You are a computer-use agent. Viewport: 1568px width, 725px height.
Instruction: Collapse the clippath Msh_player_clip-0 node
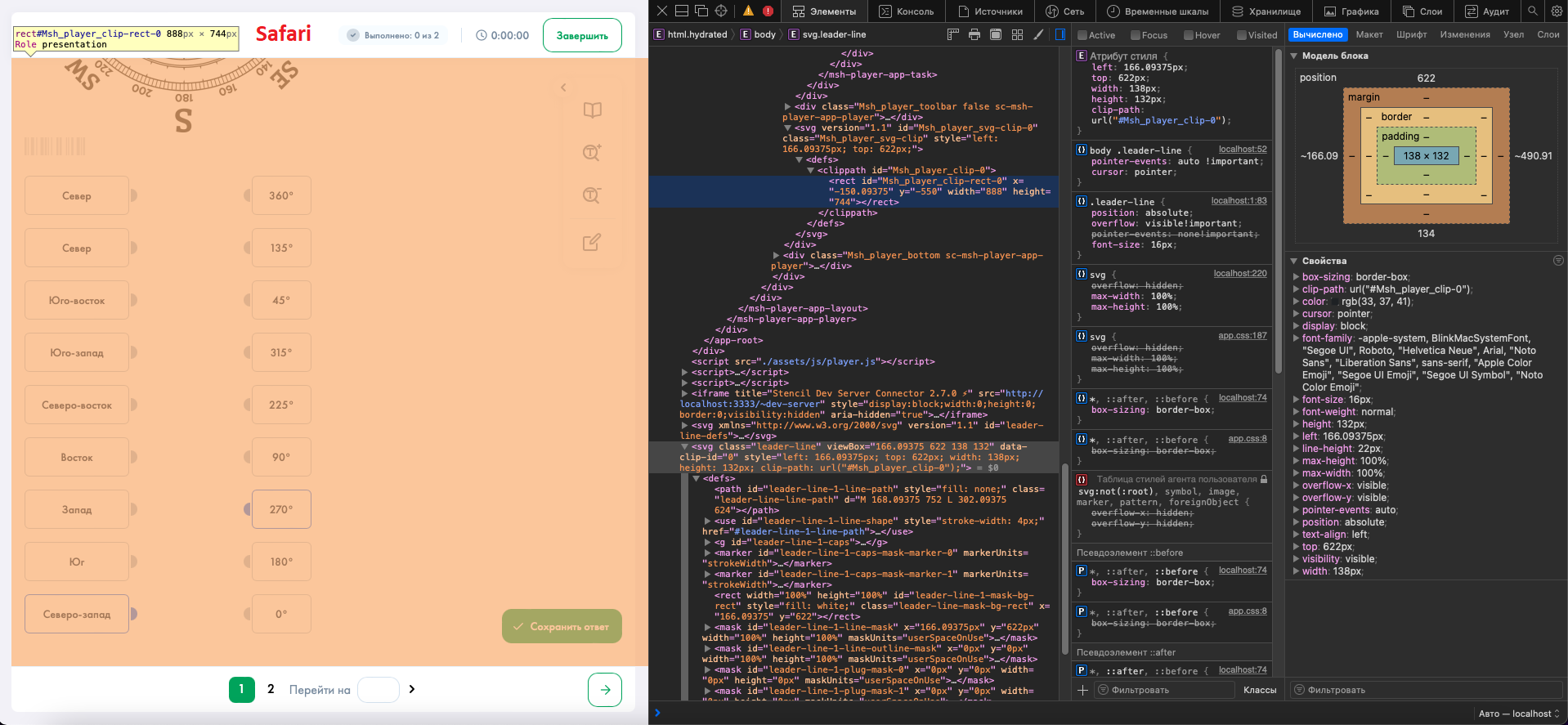(810, 170)
